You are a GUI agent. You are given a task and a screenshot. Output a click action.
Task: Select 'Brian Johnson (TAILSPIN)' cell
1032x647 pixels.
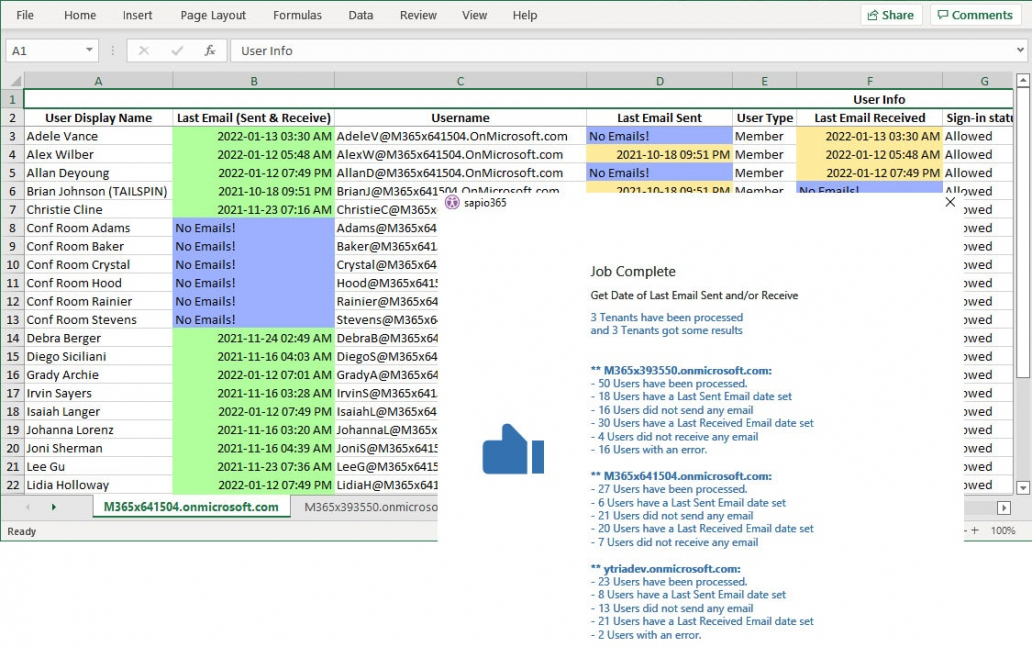[98, 192]
